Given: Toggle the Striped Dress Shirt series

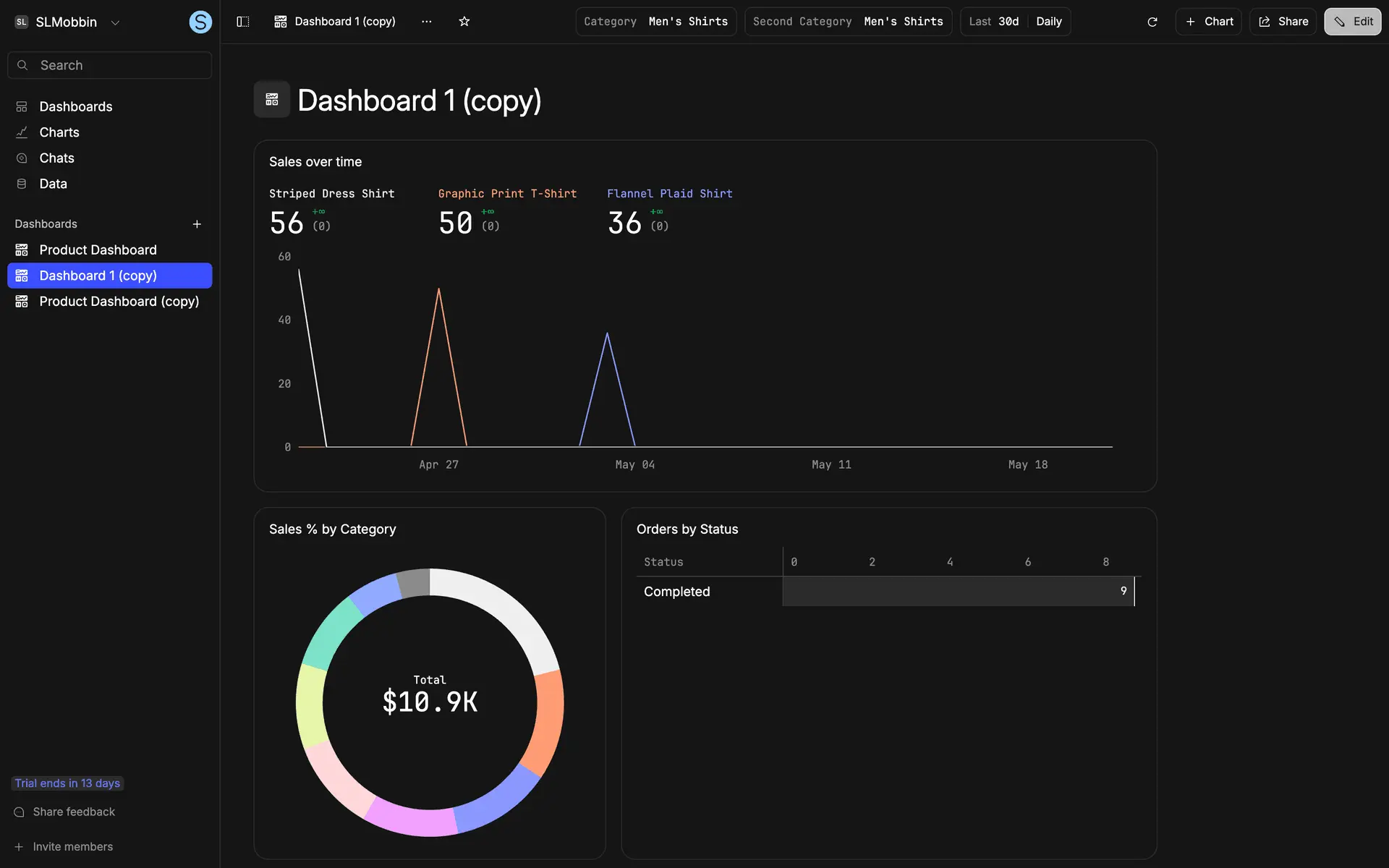Looking at the screenshot, I should 331,194.
